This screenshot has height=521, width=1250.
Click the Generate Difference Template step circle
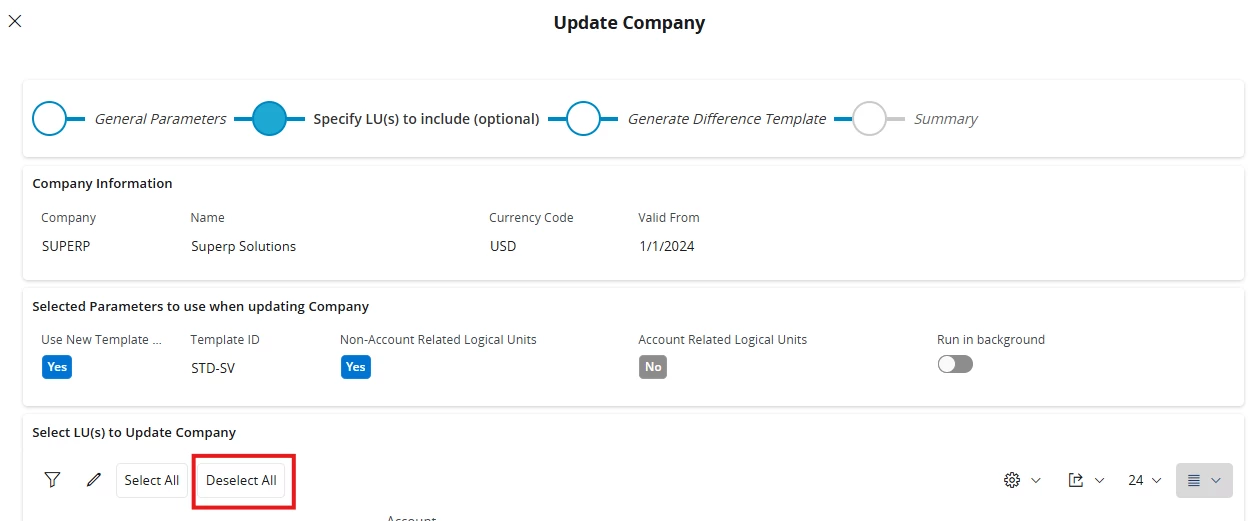(x=583, y=119)
